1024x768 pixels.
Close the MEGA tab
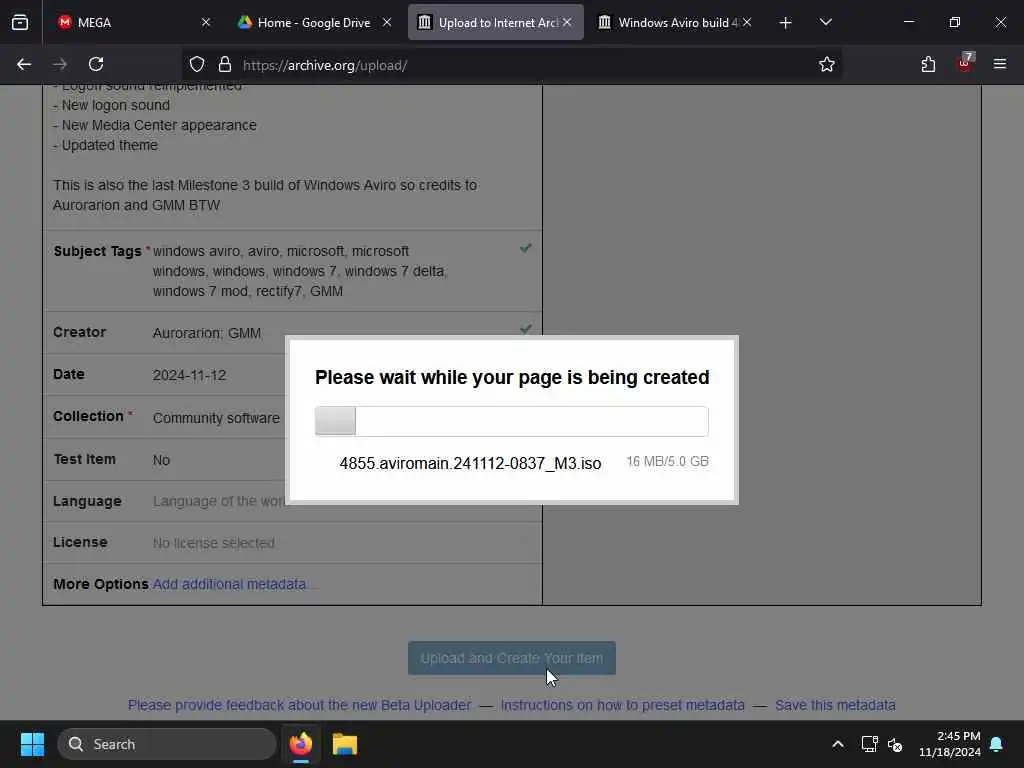pos(206,22)
